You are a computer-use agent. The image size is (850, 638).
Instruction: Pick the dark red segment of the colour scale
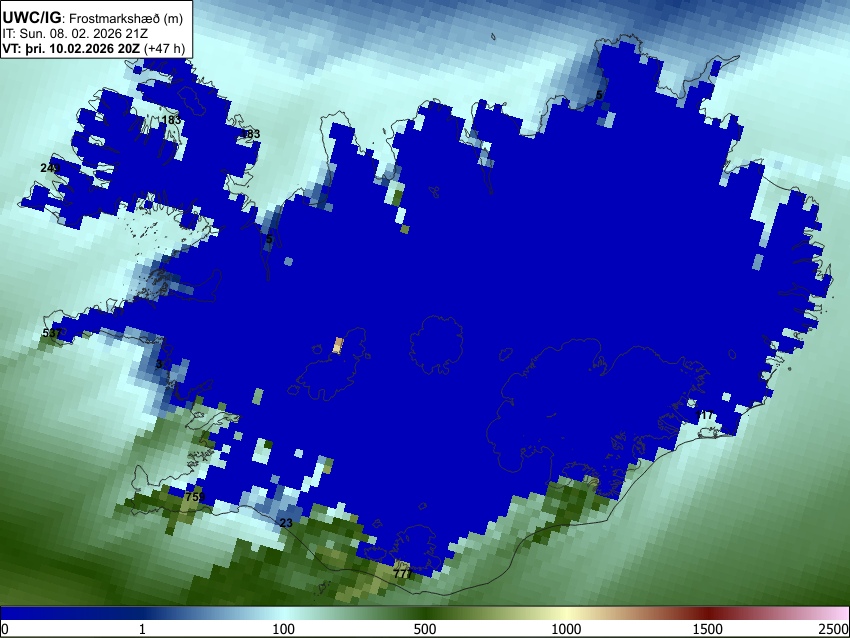click(x=708, y=614)
